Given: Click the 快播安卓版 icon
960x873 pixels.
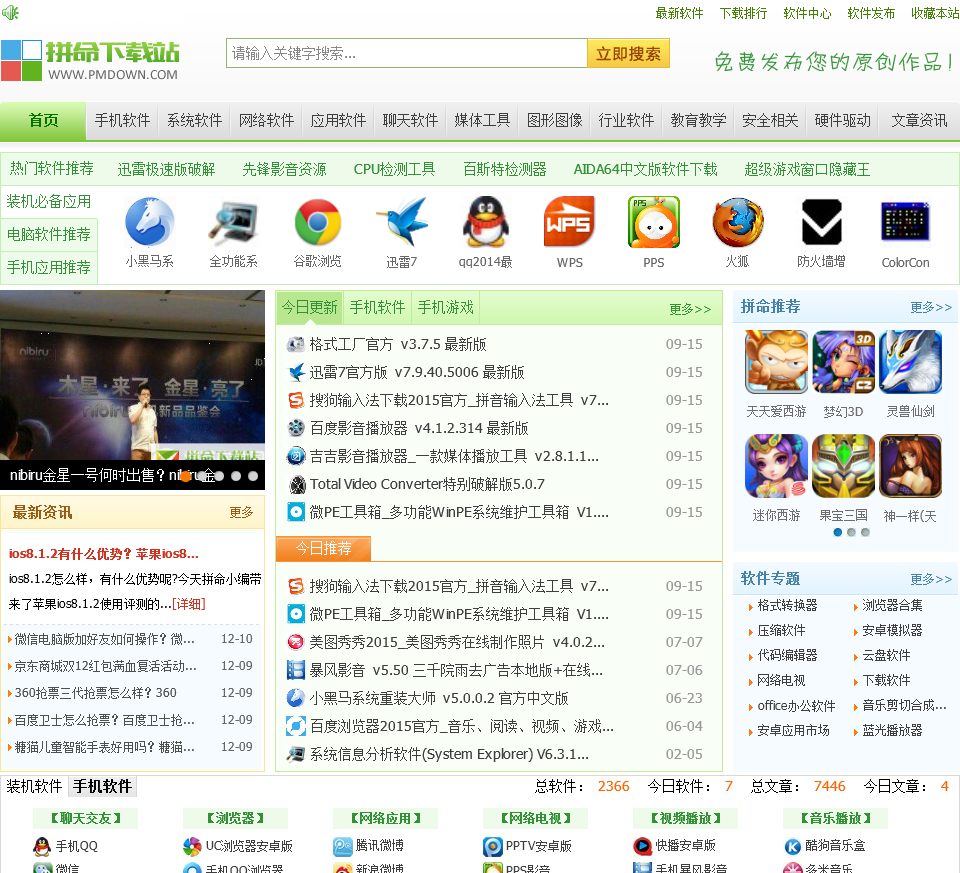Looking at the screenshot, I should click(x=642, y=846).
